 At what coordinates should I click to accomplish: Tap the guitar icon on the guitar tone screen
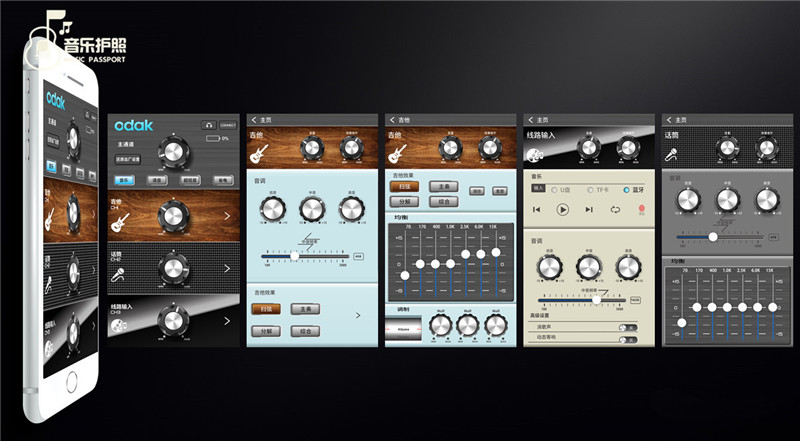(259, 153)
